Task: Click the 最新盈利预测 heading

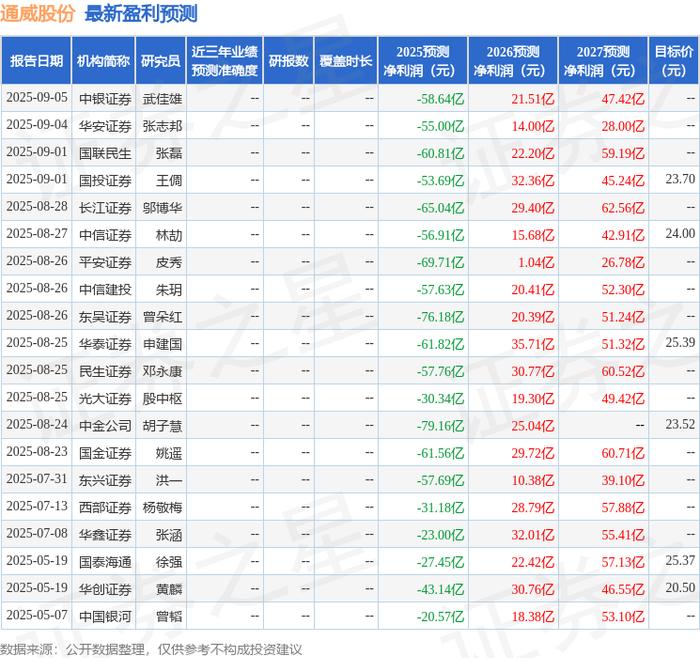Action: 141,14
